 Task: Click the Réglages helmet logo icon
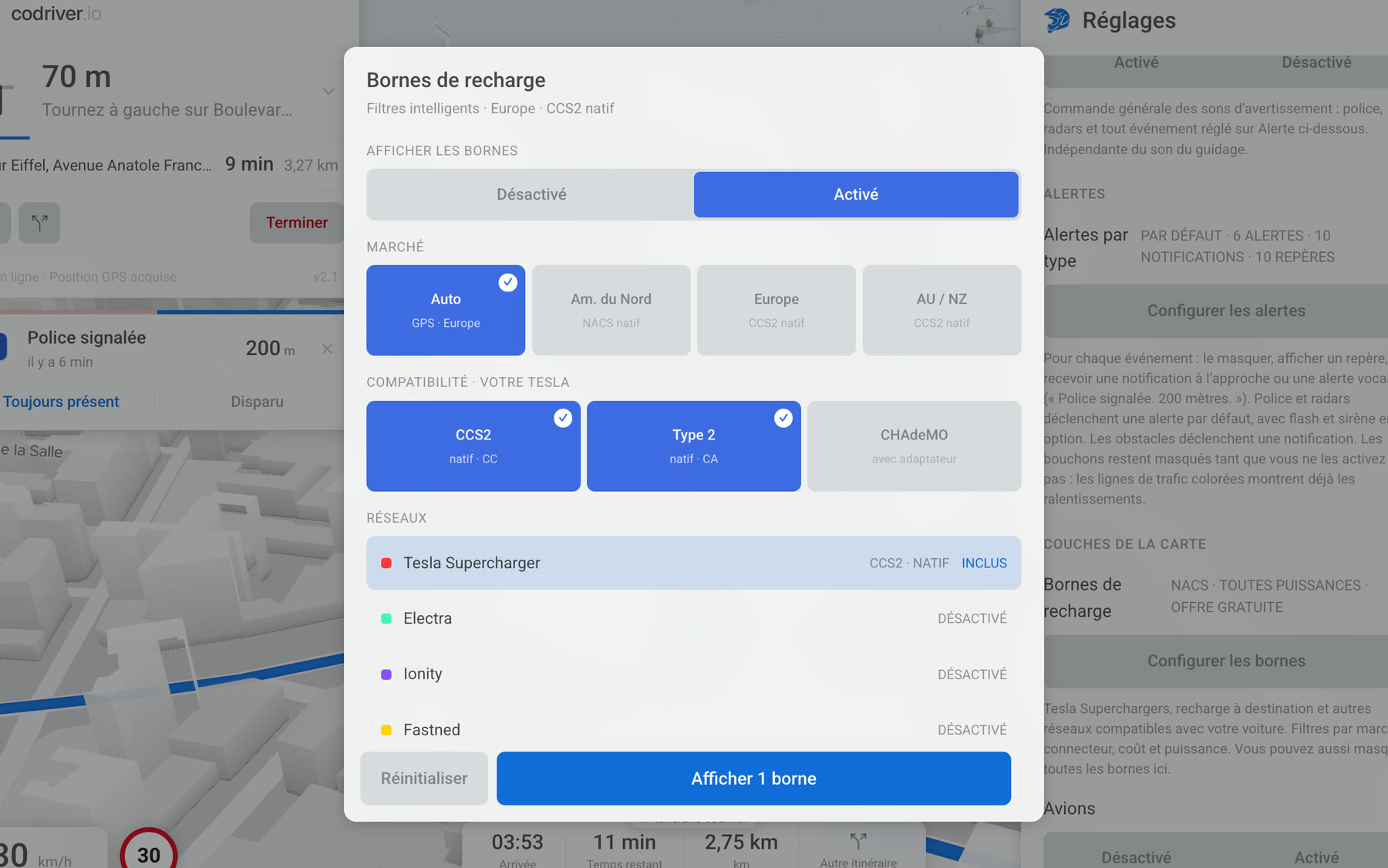pyautogui.click(x=1057, y=20)
